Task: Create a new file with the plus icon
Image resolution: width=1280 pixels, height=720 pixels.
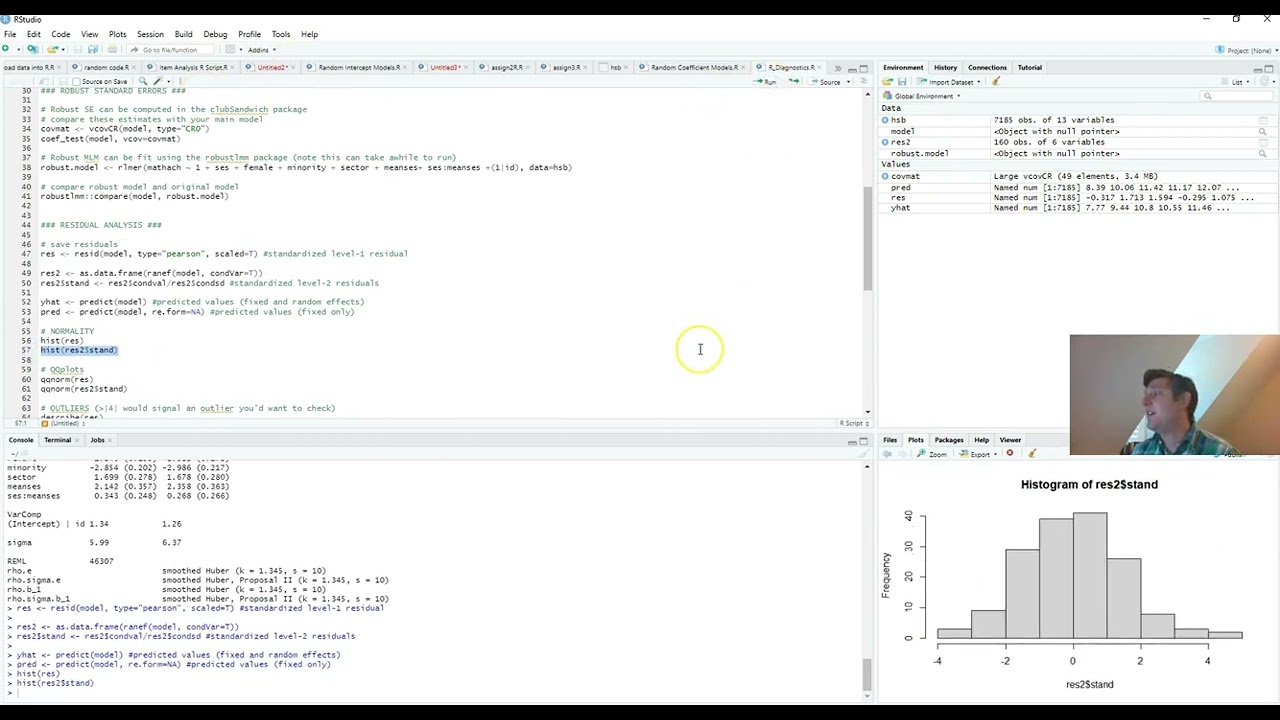Action: pyautogui.click(x=7, y=49)
